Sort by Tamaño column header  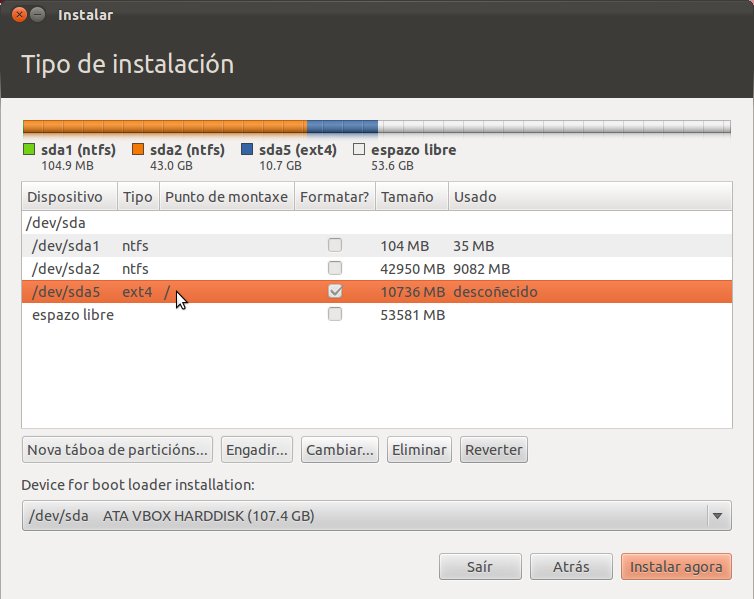click(x=412, y=197)
